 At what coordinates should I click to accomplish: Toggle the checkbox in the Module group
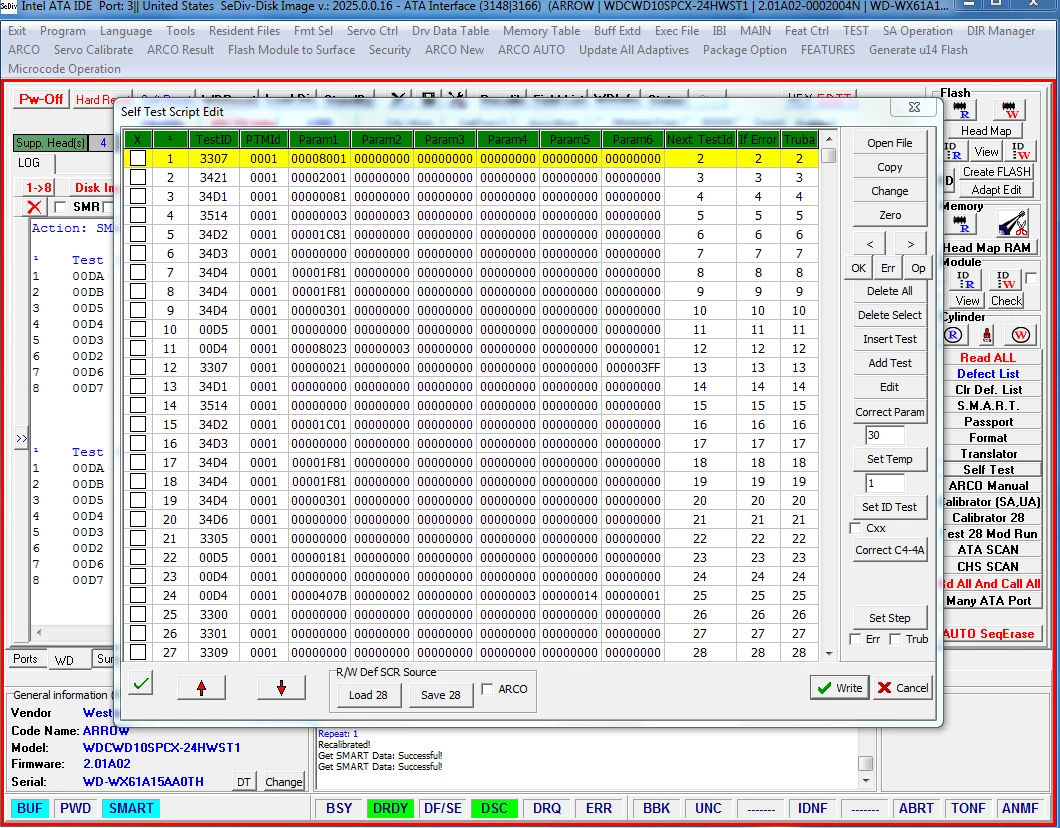click(x=1031, y=278)
